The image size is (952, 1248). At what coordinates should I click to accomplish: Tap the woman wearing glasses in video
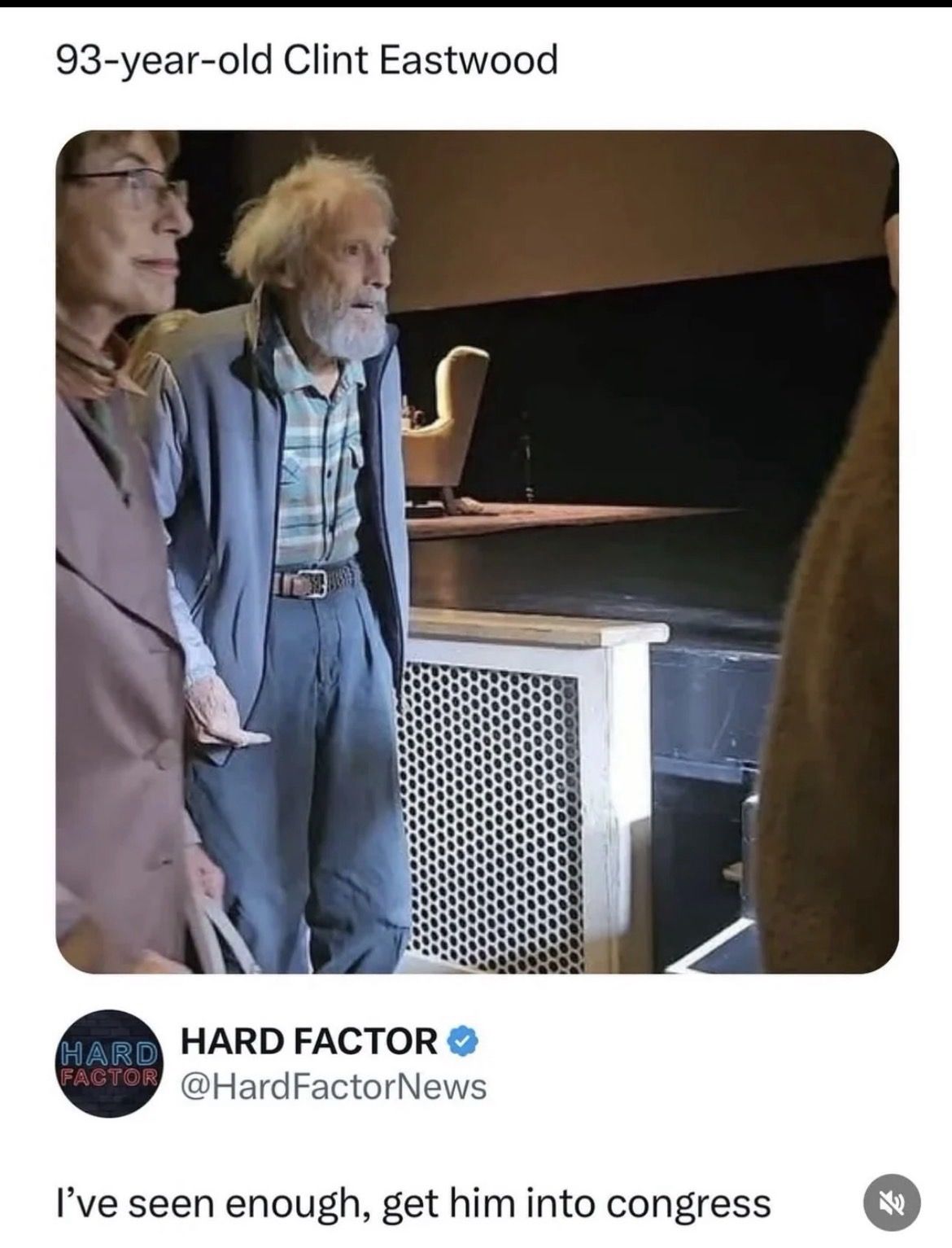point(122,529)
